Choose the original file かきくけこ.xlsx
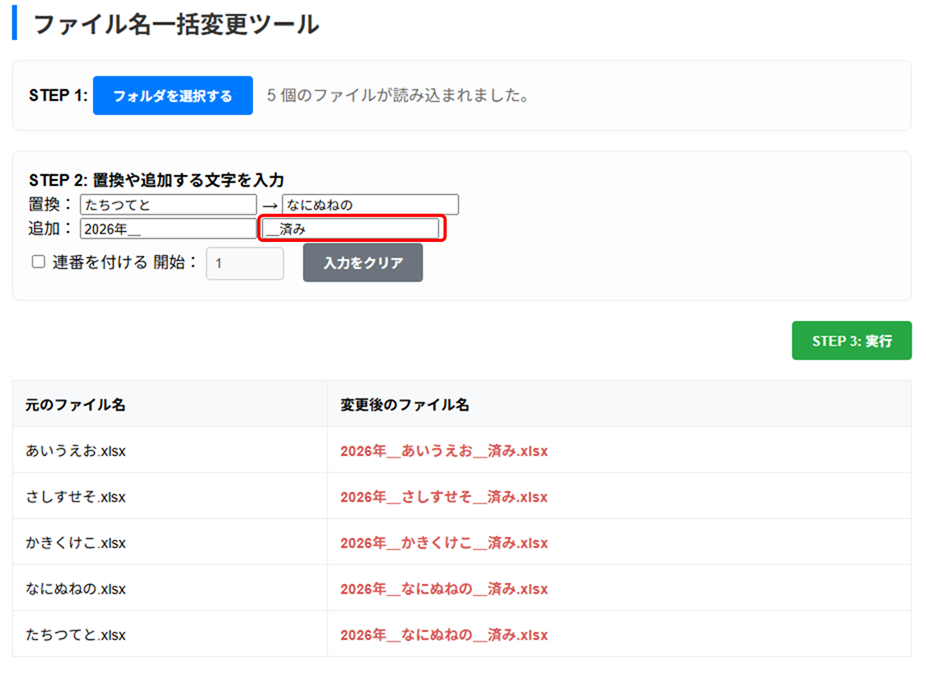 76,543
